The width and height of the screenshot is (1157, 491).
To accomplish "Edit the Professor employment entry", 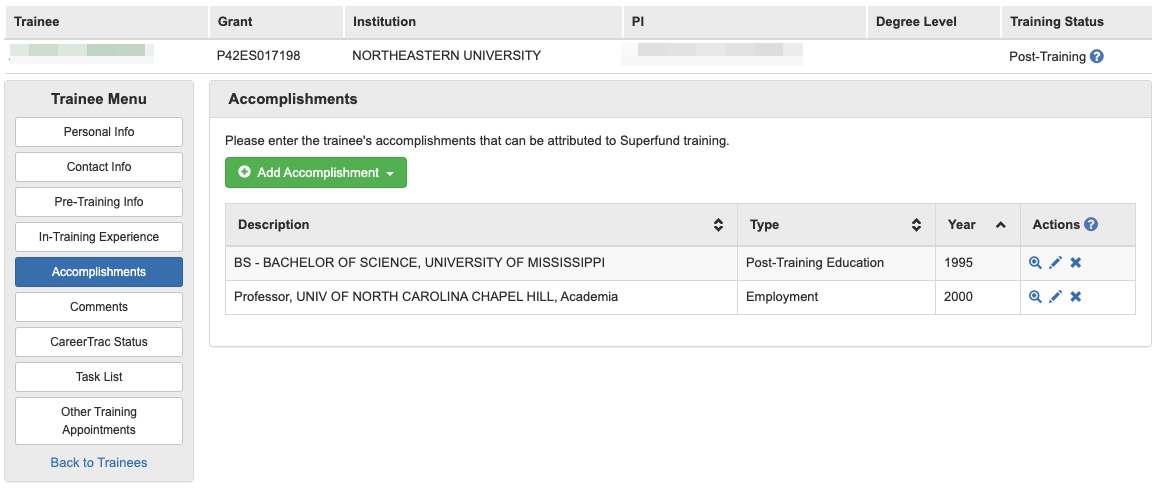I will [x=1055, y=297].
